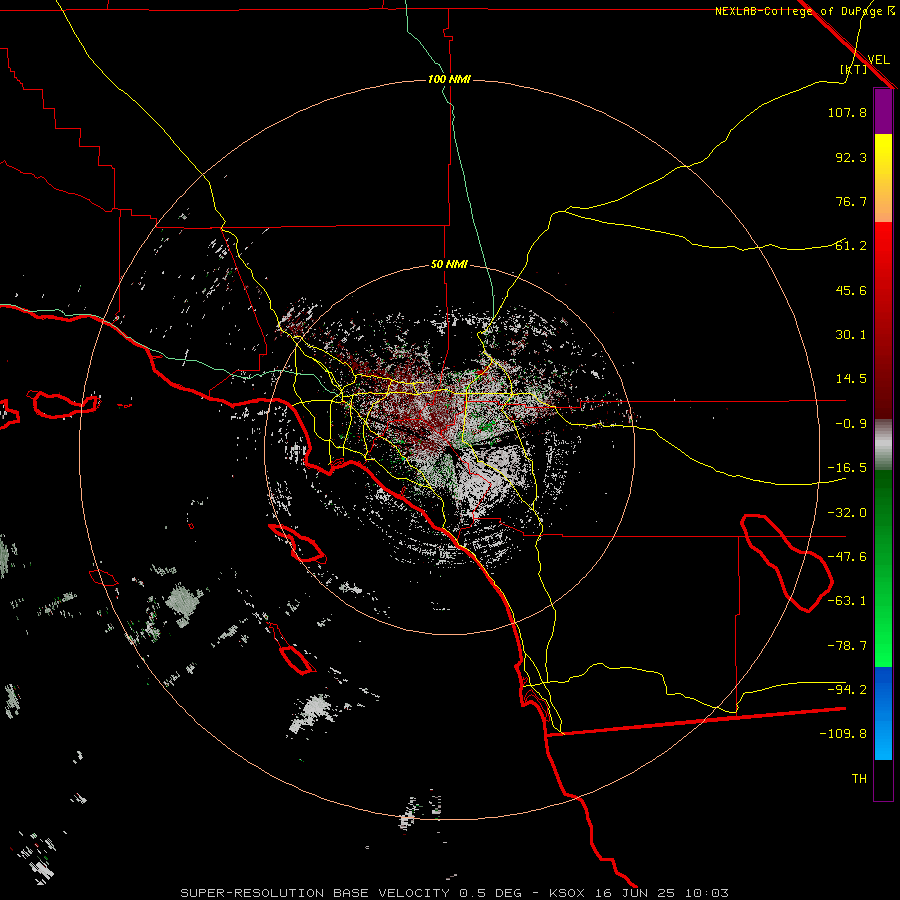Click the gray segment of color bar
900x900 pixels.
point(883,445)
